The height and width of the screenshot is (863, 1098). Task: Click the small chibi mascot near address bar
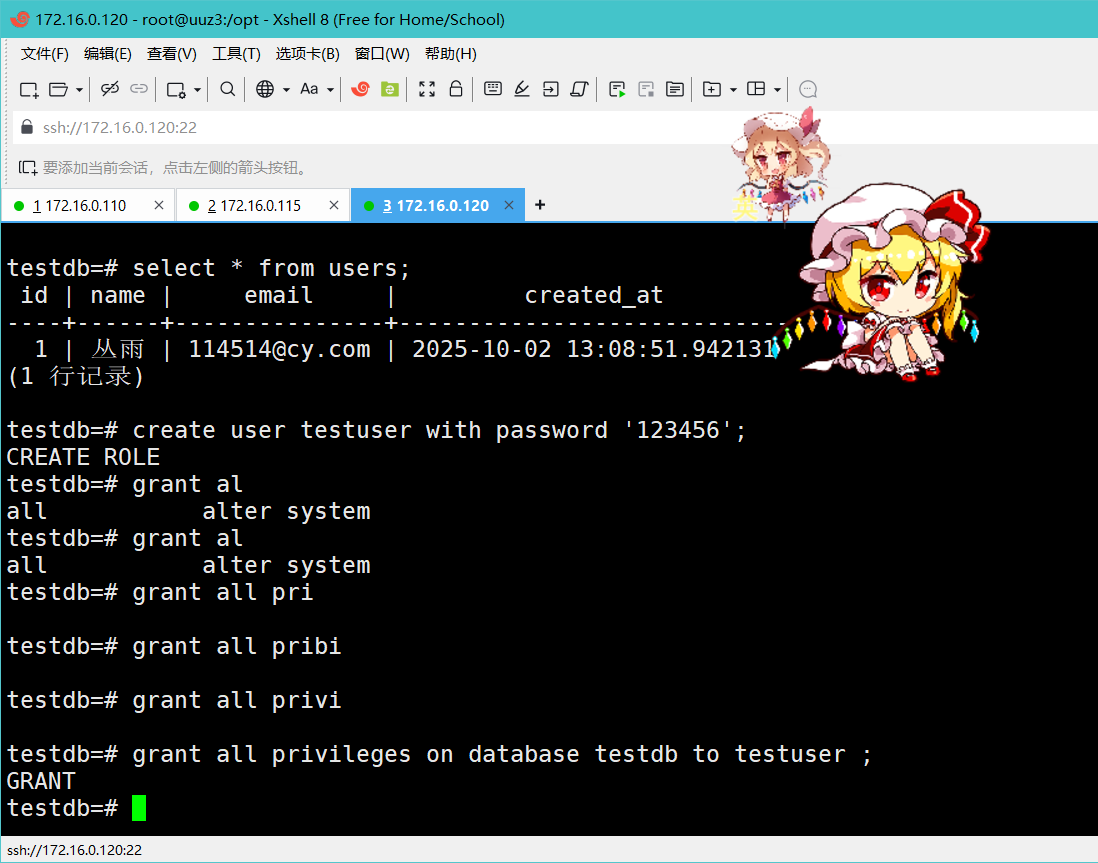tap(779, 163)
